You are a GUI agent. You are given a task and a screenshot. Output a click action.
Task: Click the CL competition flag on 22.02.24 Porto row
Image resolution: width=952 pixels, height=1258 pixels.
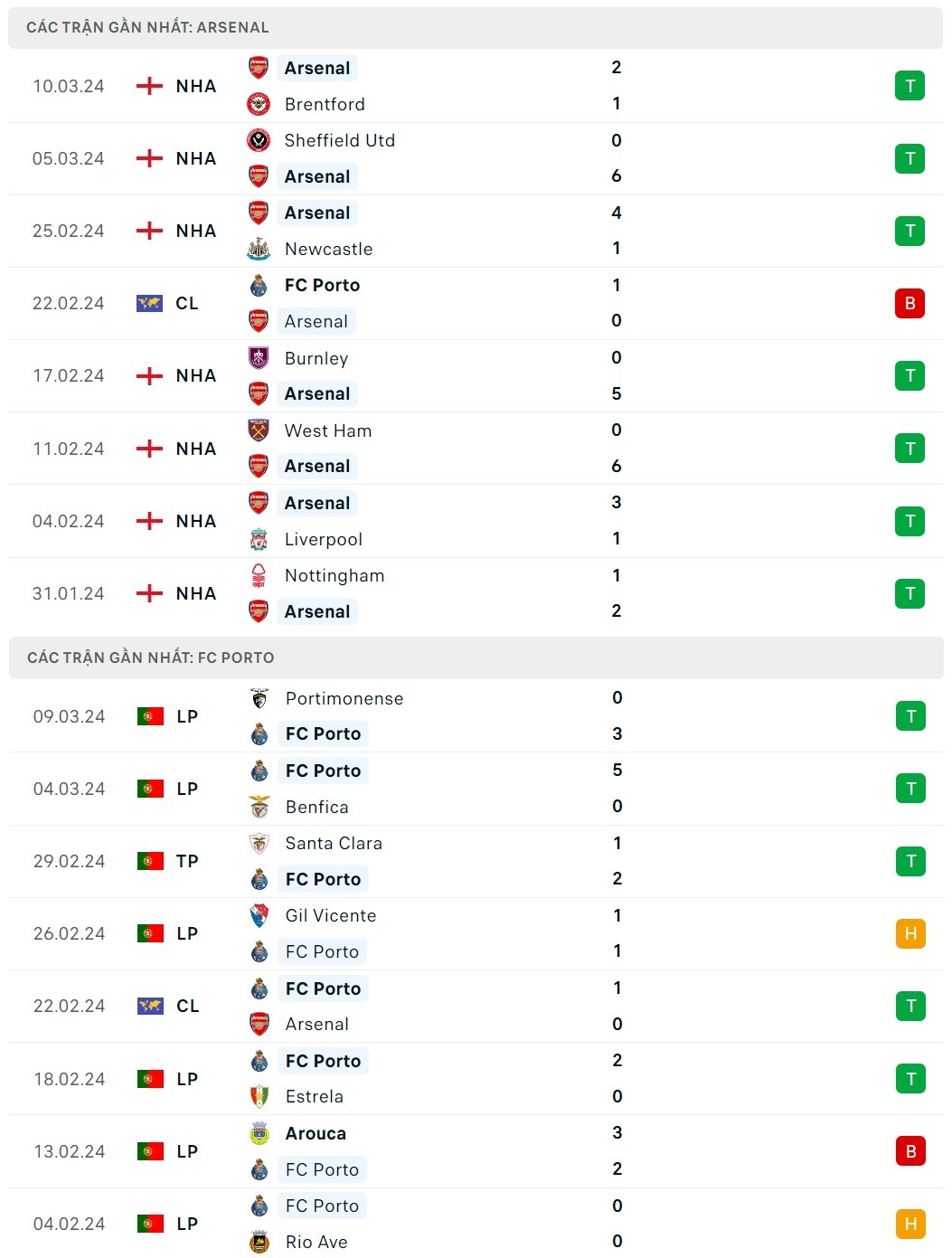150,1006
